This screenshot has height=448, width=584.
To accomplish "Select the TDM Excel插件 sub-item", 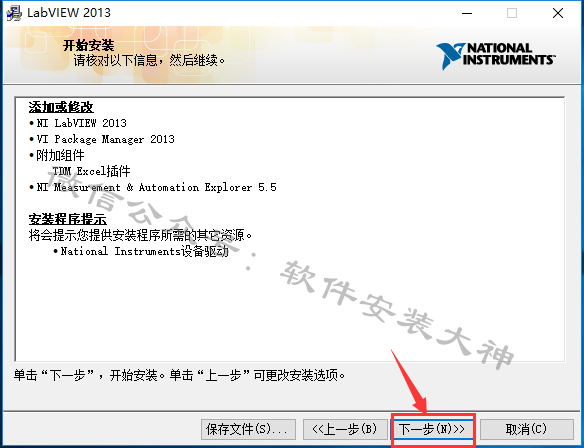I will tap(91, 171).
